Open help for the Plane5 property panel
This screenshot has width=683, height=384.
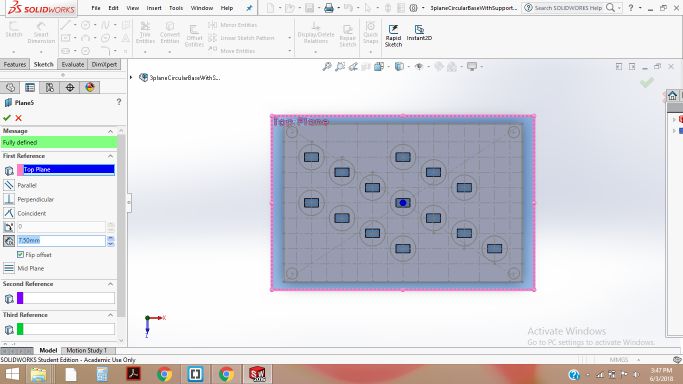[119, 102]
